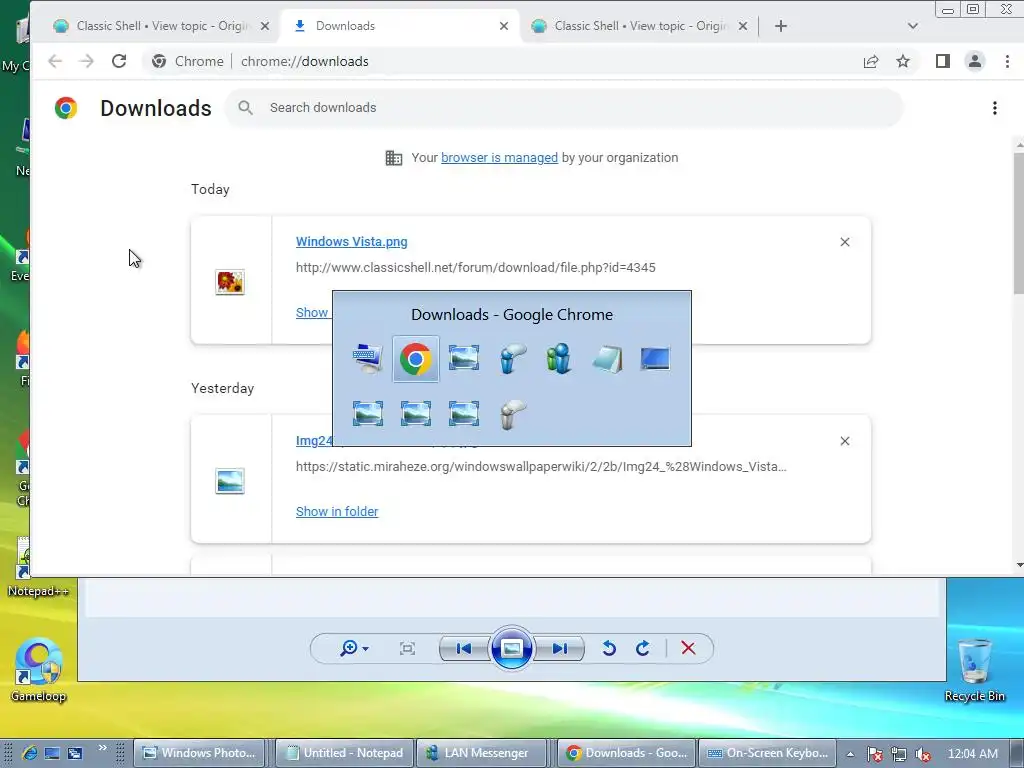
Task: Switch to LAN Messenger taskbar button
Action: pos(481,753)
